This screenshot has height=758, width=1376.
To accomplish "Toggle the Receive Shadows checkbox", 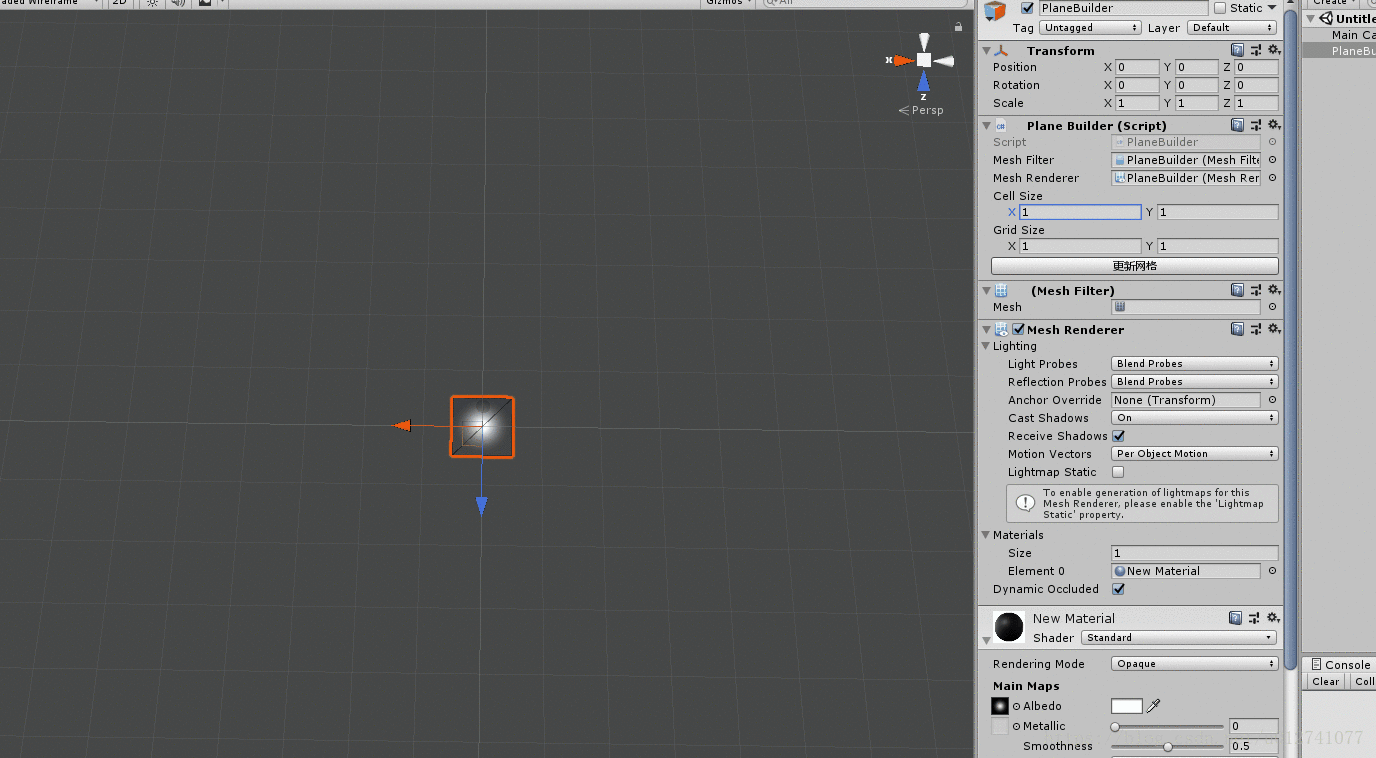I will click(1118, 436).
